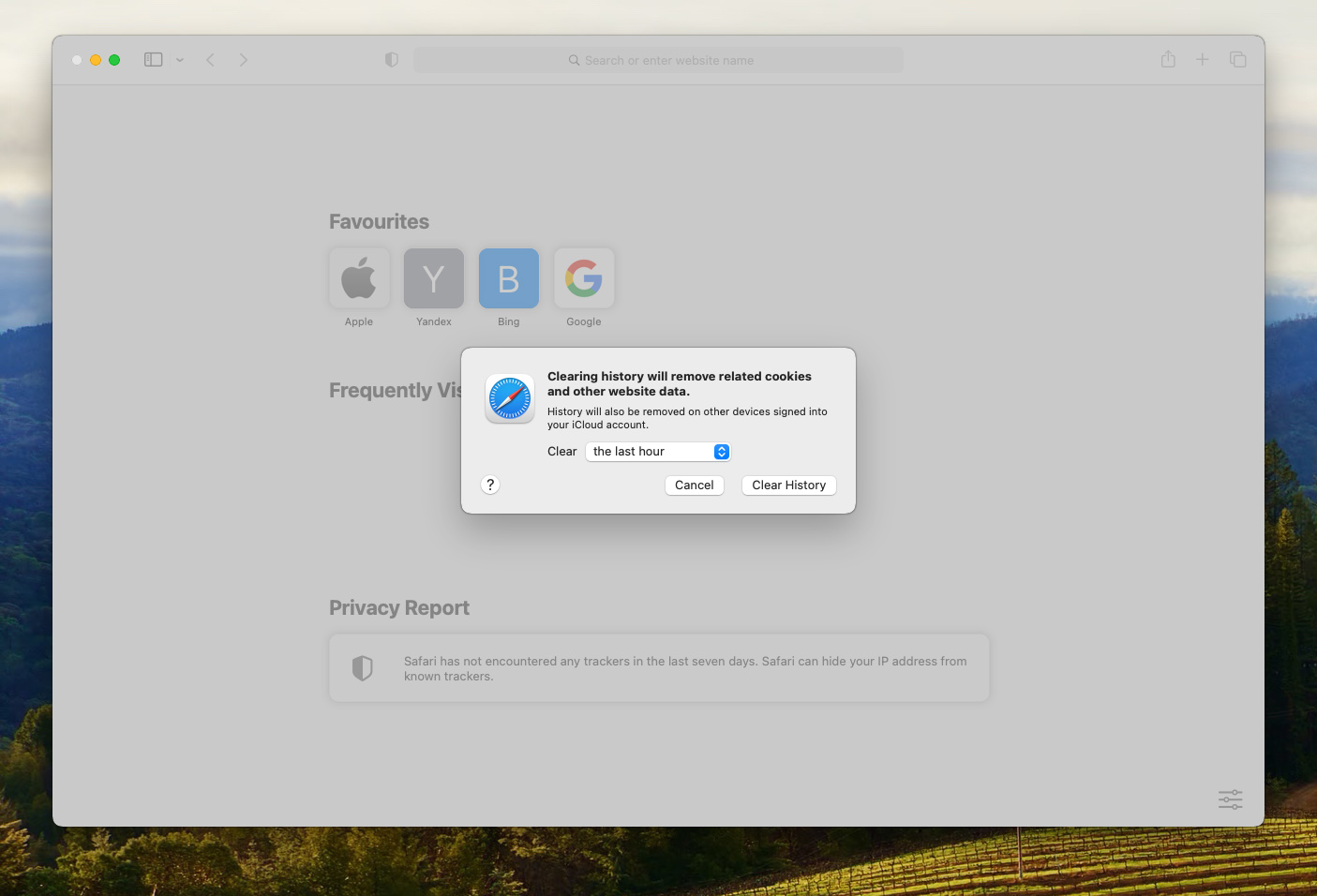Image resolution: width=1317 pixels, height=896 pixels.
Task: Open the Privacy Report trackers message
Action: point(685,668)
